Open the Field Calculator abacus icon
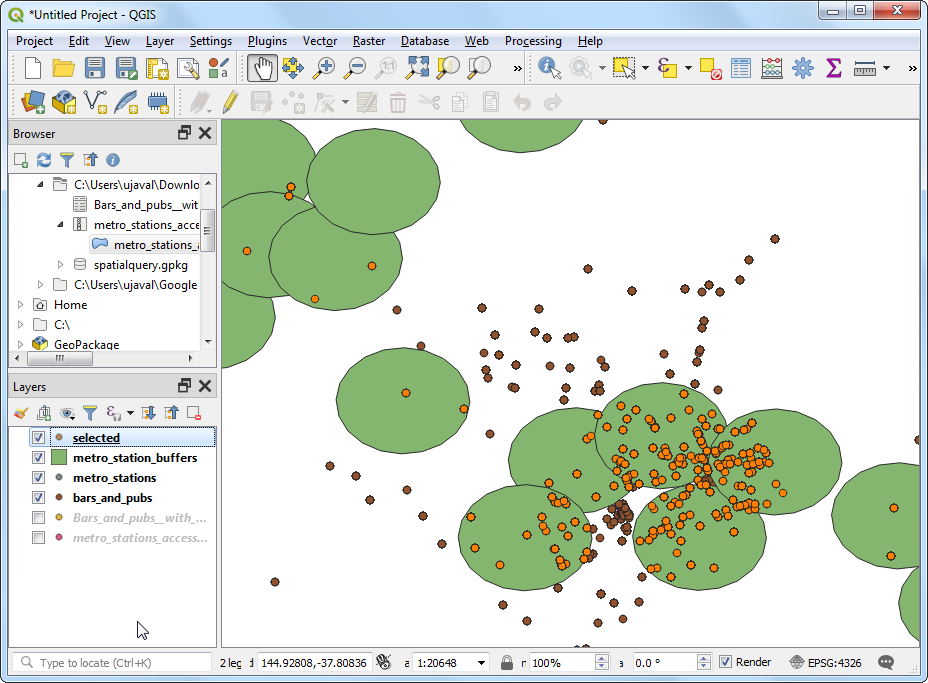Viewport: 928px width, 683px height. pyautogui.click(x=771, y=68)
